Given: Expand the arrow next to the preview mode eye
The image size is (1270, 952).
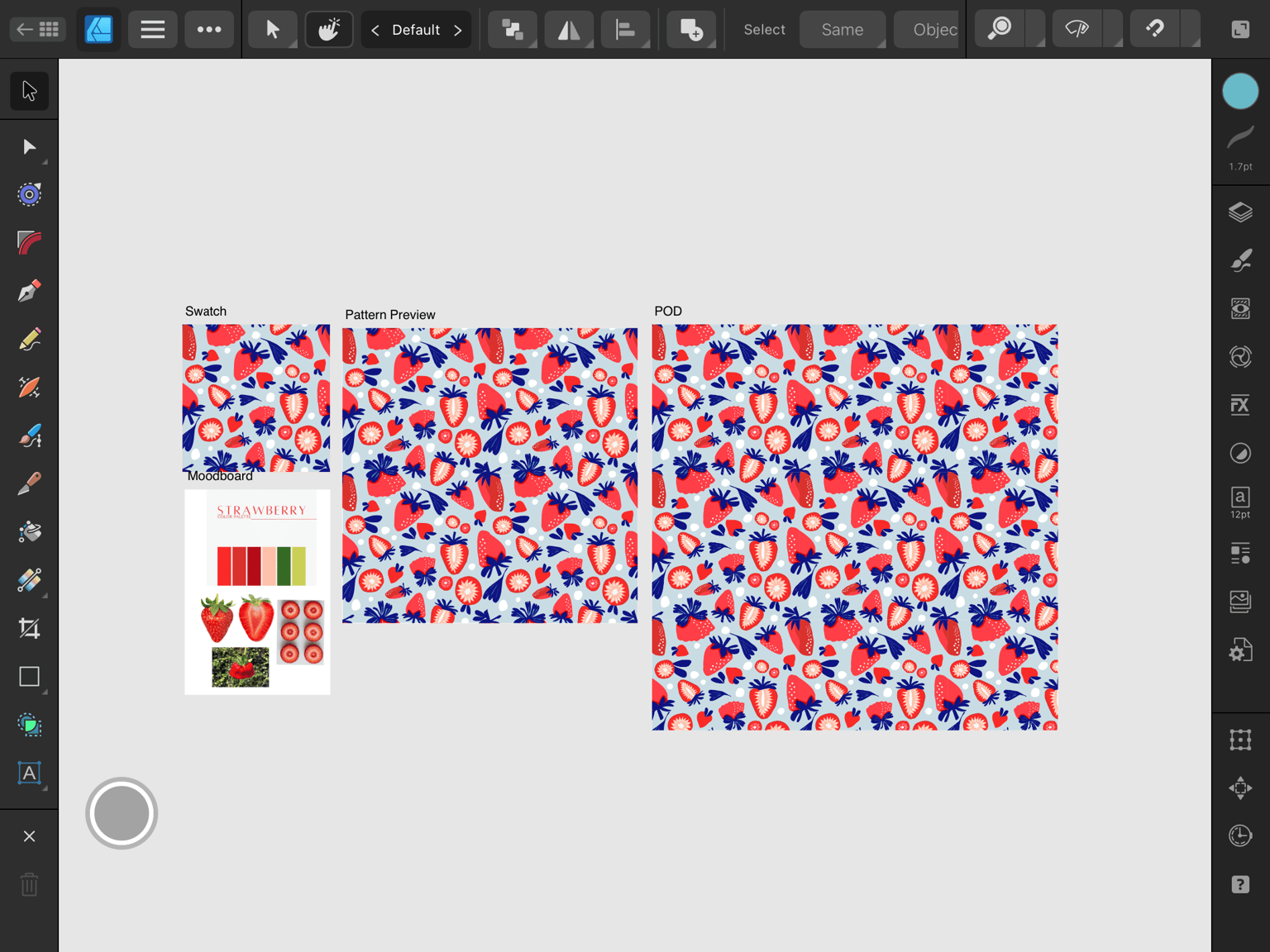Looking at the screenshot, I should click(1113, 30).
